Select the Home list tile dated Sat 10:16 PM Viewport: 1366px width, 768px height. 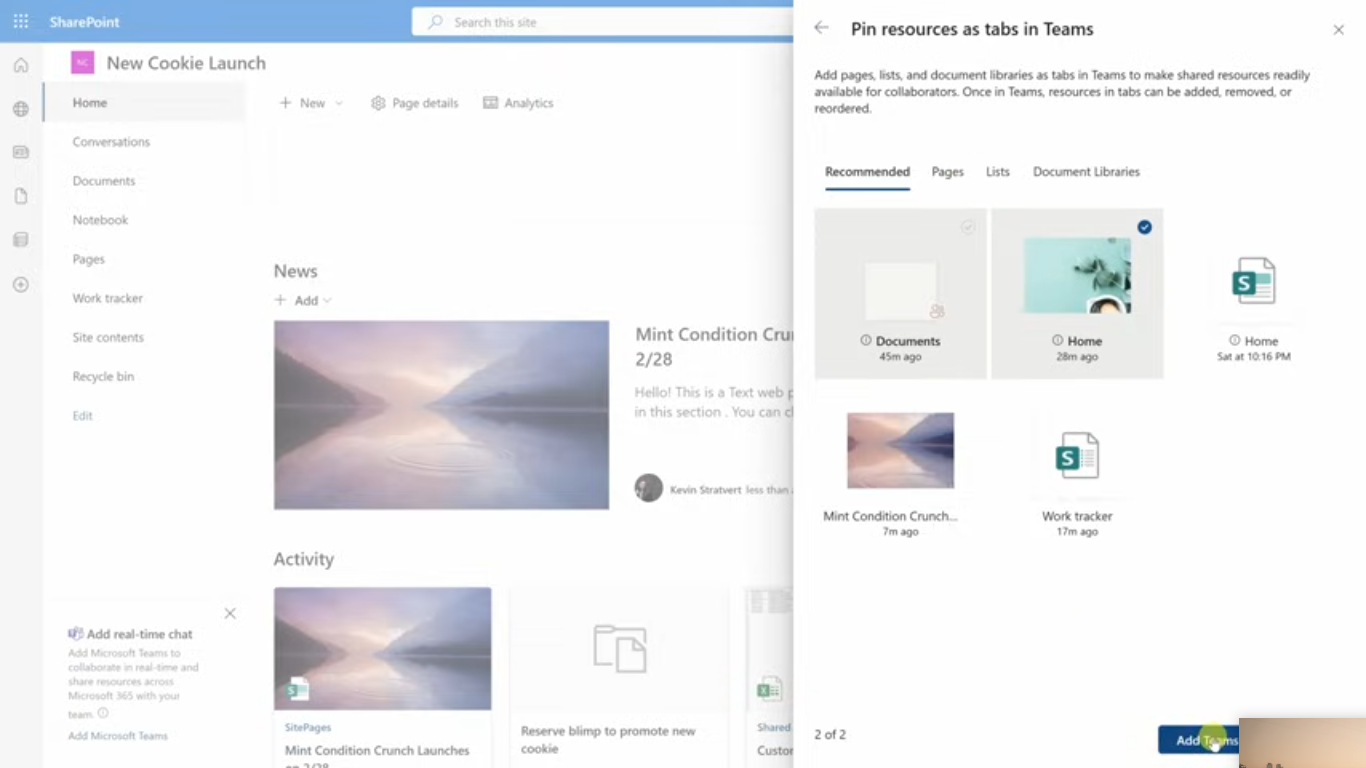[x=1254, y=296]
